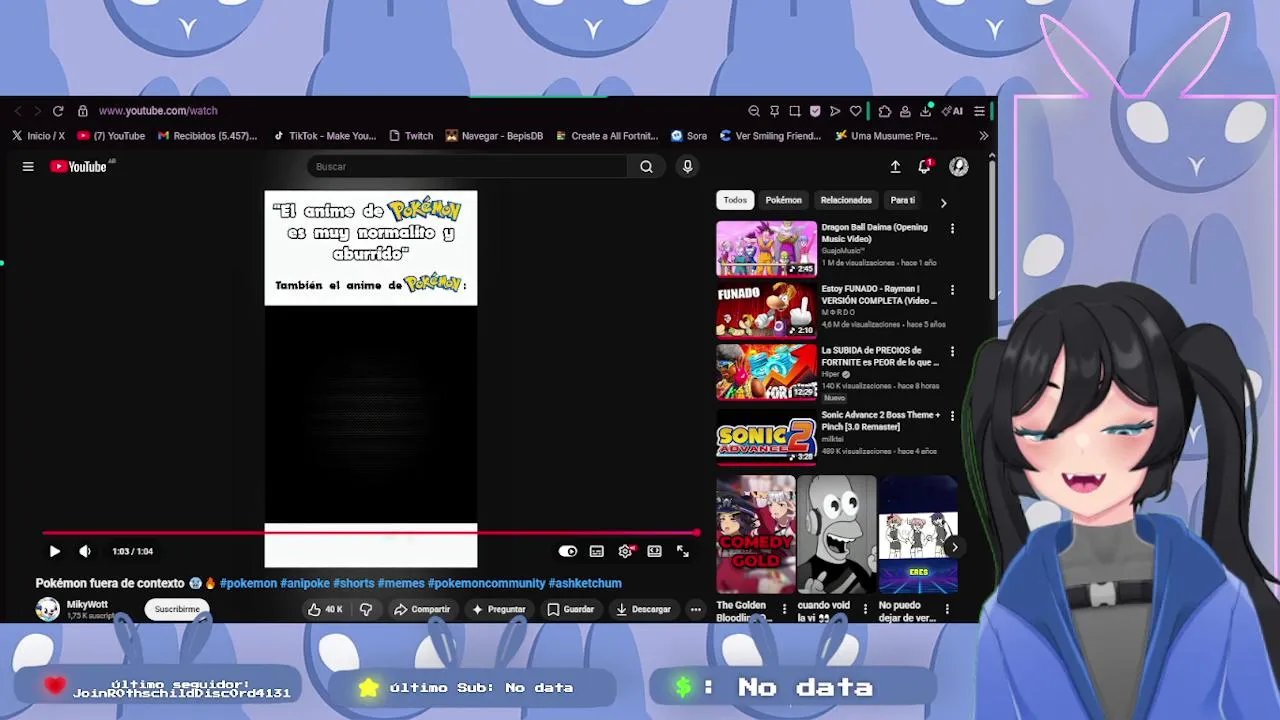The width and height of the screenshot is (1280, 720).
Task: Show more bookmarks with double chevron
Action: pos(984,136)
